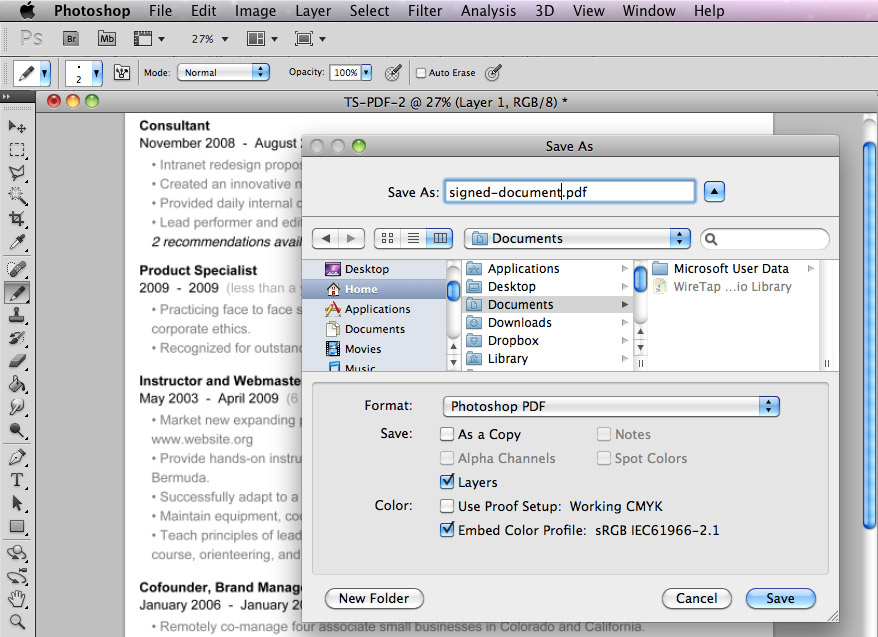Viewport: 878px width, 637px height.
Task: Switch Save dialog to column view
Action: [440, 238]
